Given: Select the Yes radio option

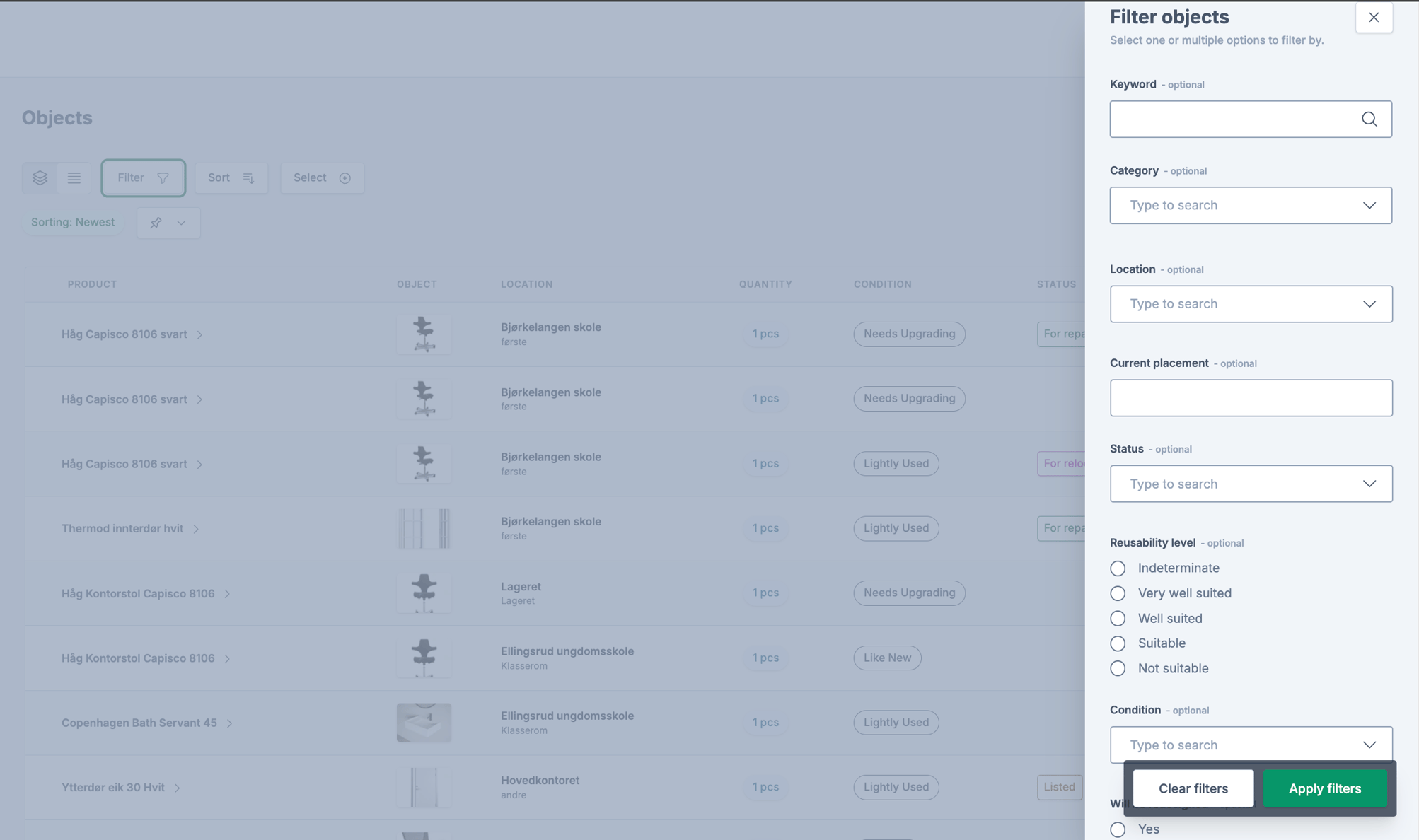Looking at the screenshot, I should (1118, 829).
